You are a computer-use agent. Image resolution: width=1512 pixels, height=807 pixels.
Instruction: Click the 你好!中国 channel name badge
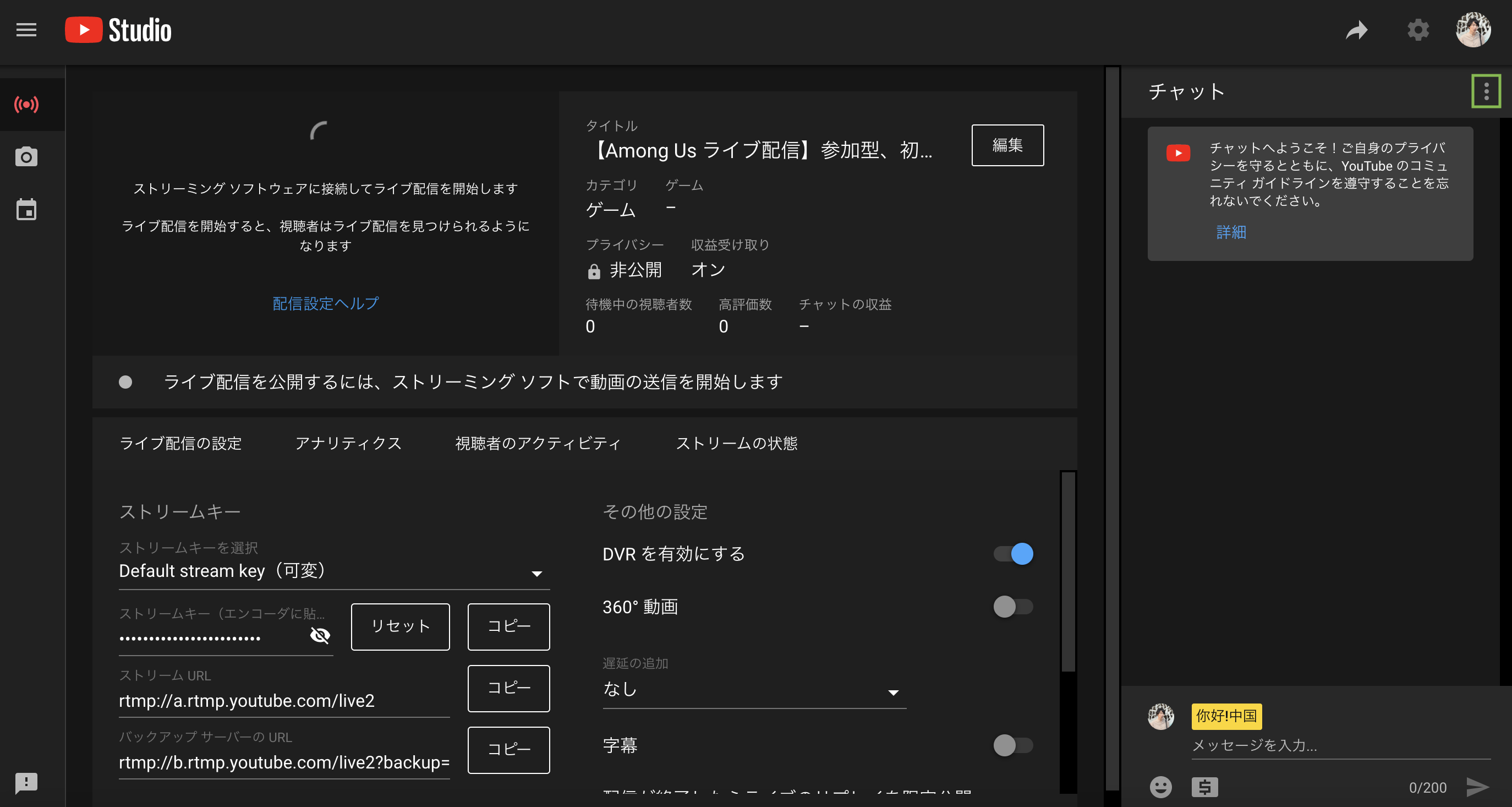(x=1226, y=717)
